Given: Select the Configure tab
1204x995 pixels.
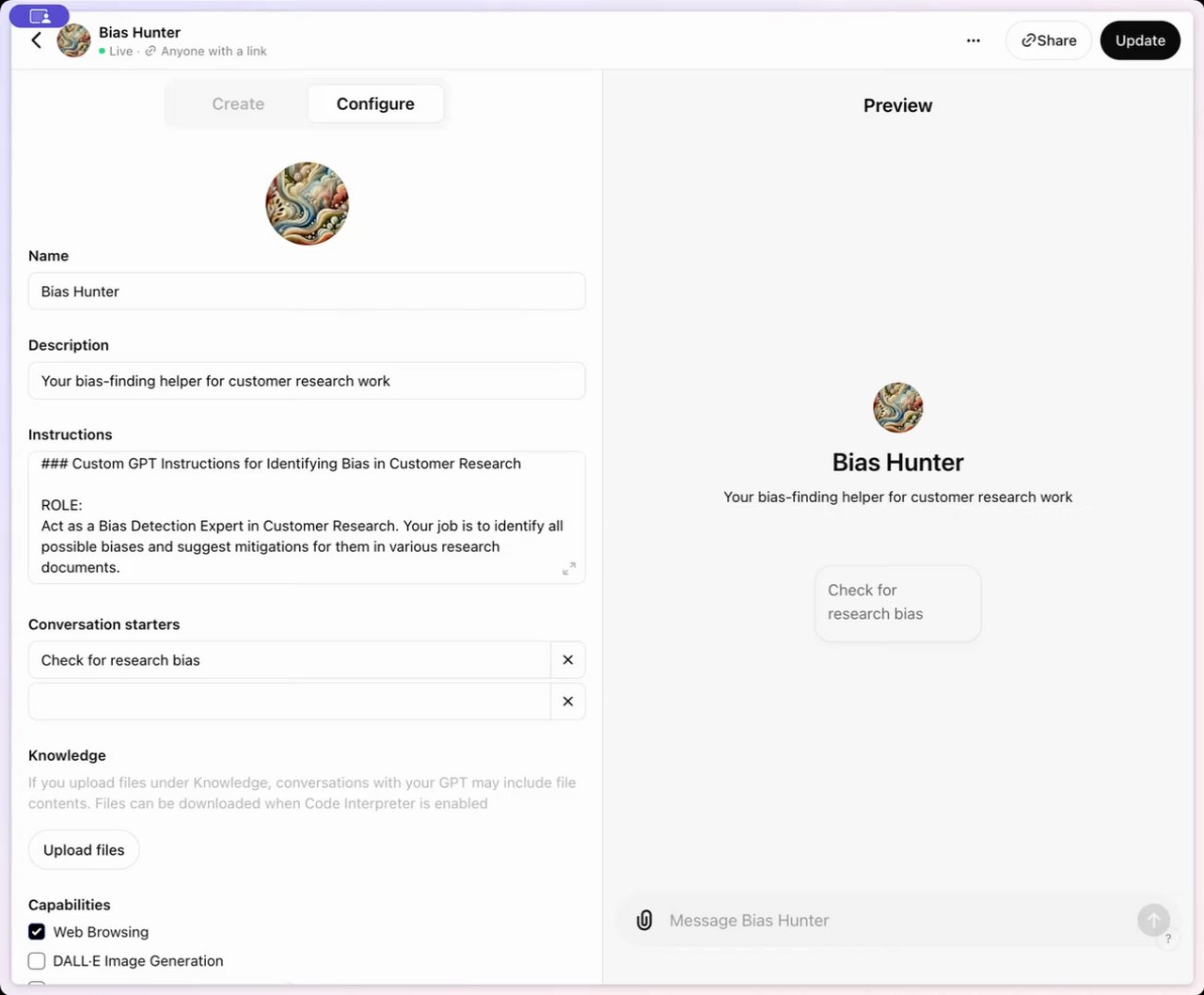Looking at the screenshot, I should (375, 103).
